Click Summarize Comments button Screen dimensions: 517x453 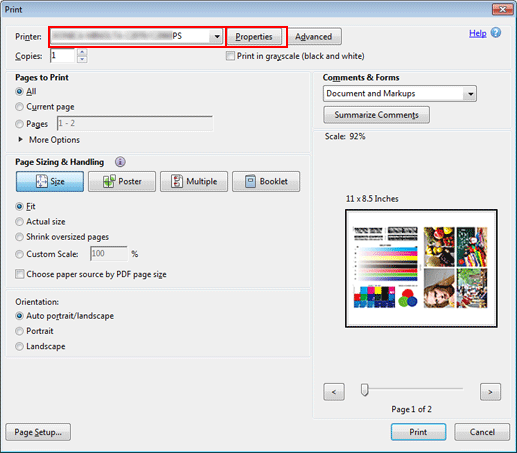[376, 115]
